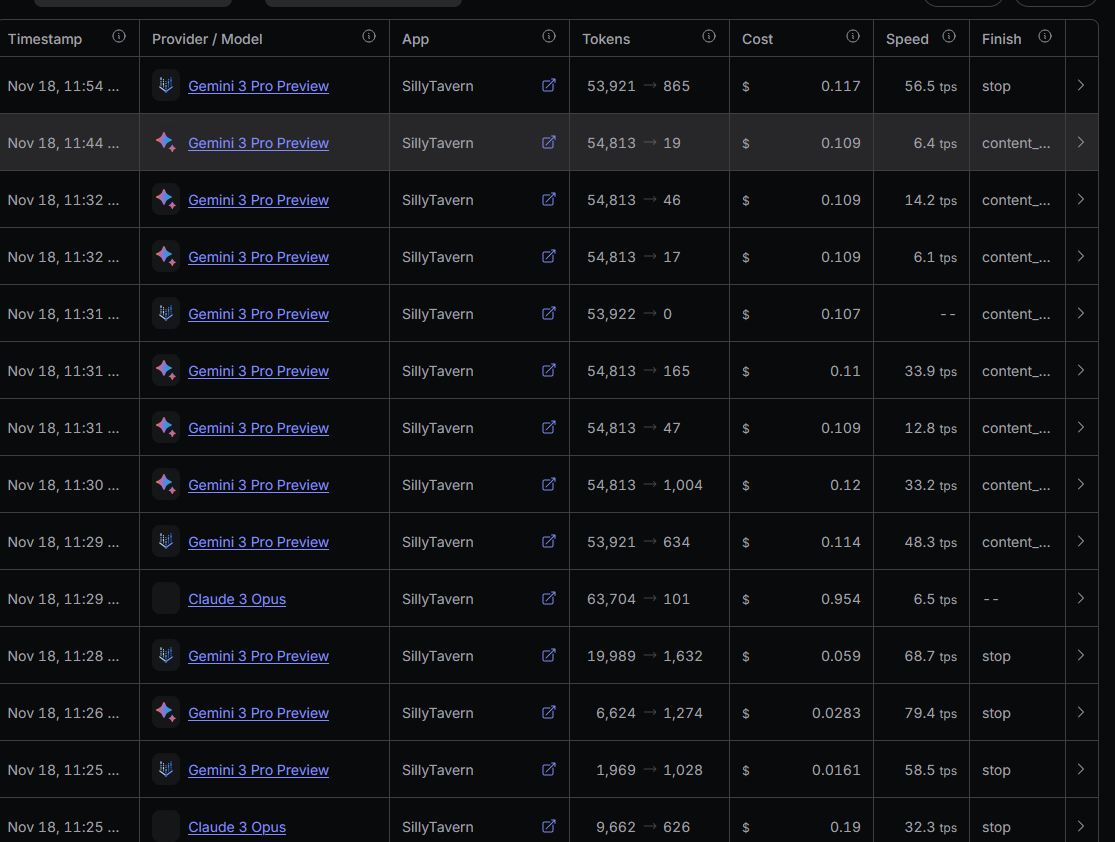Click the info icon beside the Cost header

pyautogui.click(x=853, y=36)
